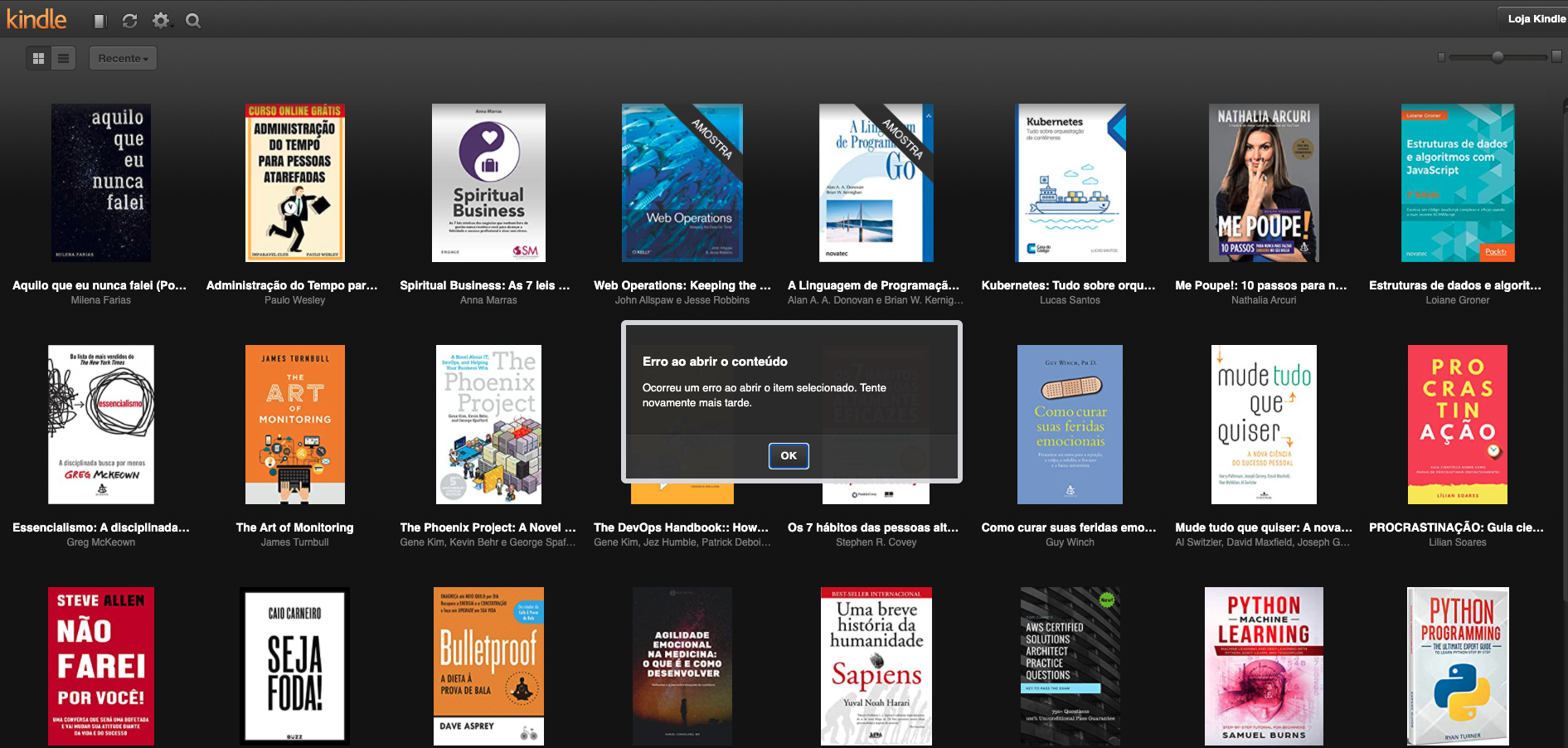Click title 'Me Poupe!: 10 passos para n...'
This screenshot has height=748, width=1568.
coord(1261,285)
